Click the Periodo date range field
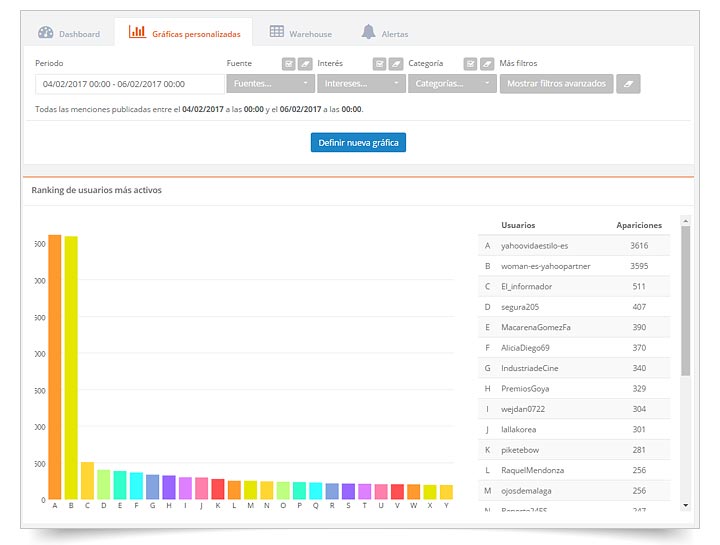Screen dimensions: 720x545 tap(129, 84)
